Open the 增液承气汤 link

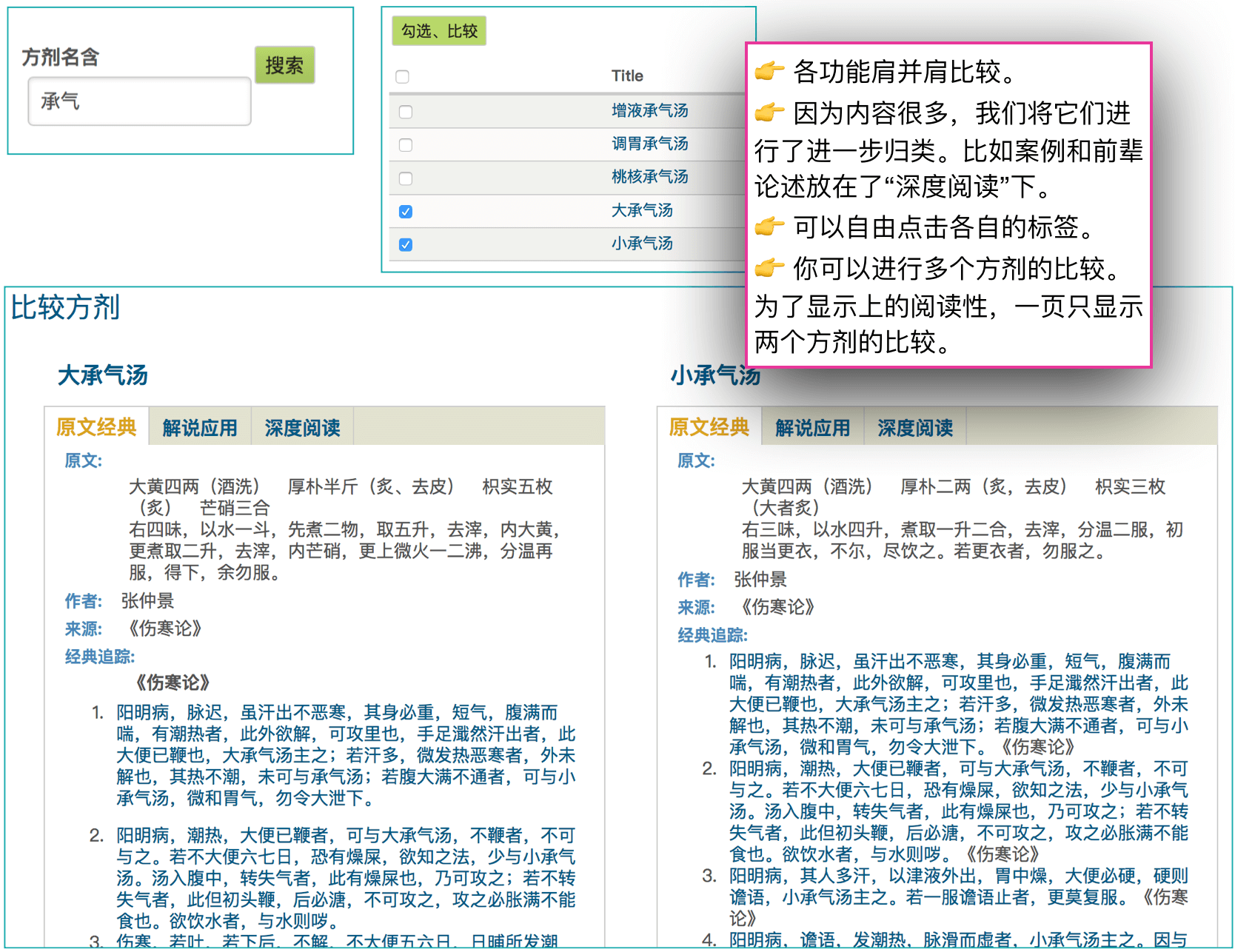click(x=649, y=111)
